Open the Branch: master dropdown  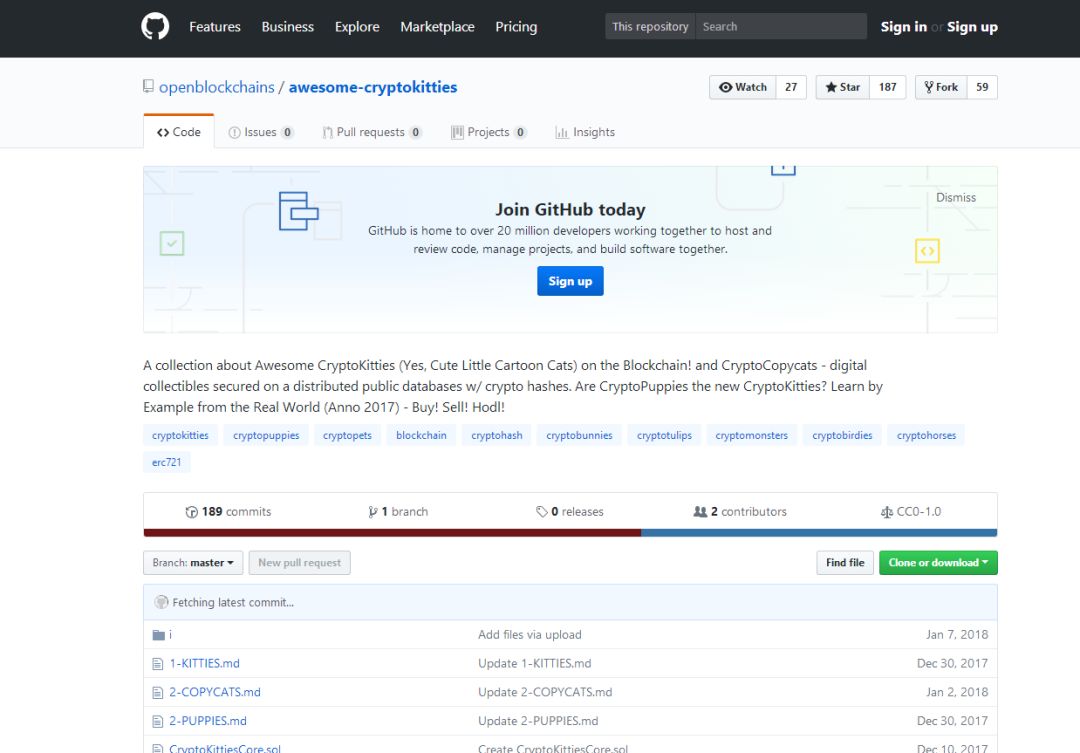pos(193,563)
